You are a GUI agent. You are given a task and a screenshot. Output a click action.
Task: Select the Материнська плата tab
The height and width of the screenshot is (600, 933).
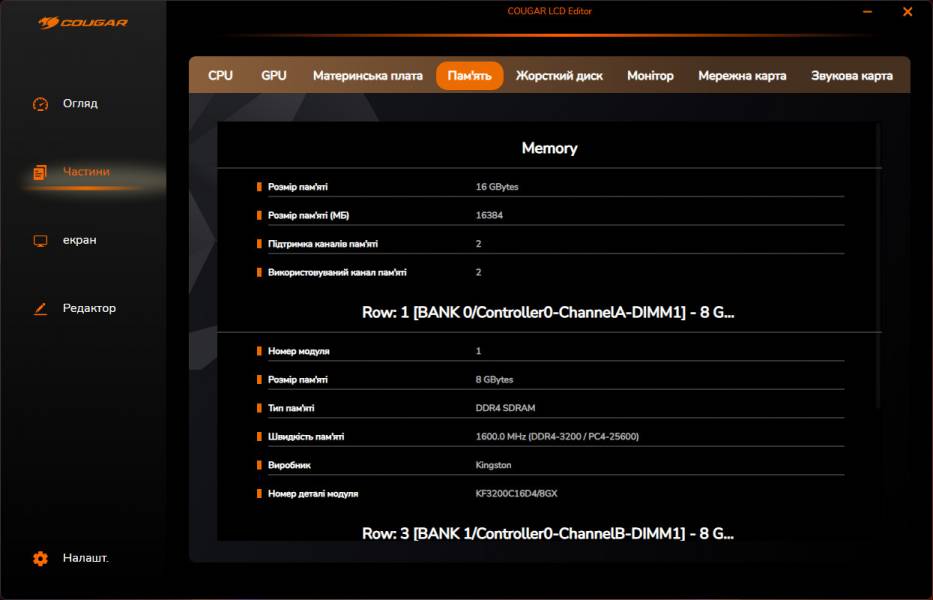point(367,76)
